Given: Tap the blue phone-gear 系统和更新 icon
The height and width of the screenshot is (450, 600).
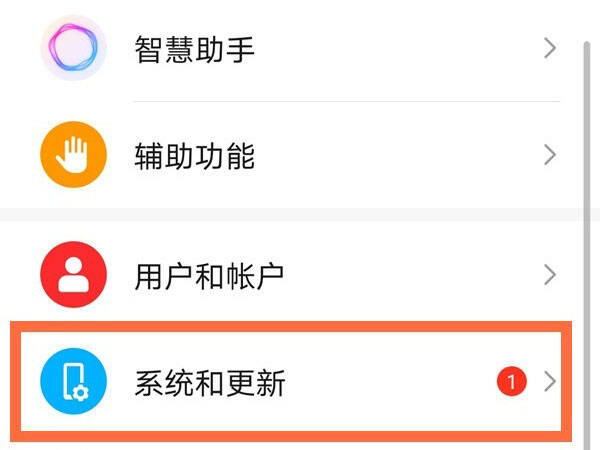Looking at the screenshot, I should click(x=73, y=381).
